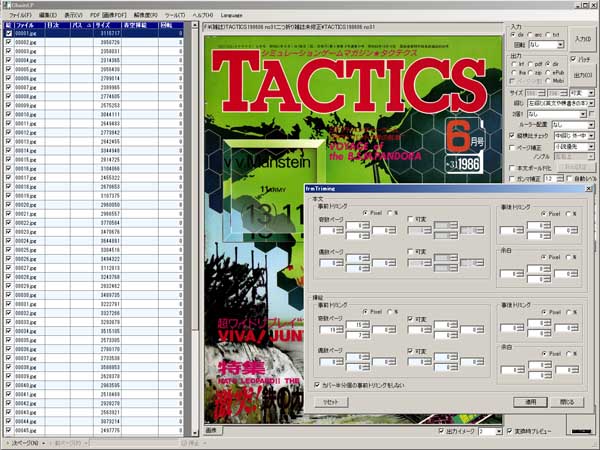Open the ルーラー配置 dropdown
The height and width of the screenshot is (450, 600).
591,125
